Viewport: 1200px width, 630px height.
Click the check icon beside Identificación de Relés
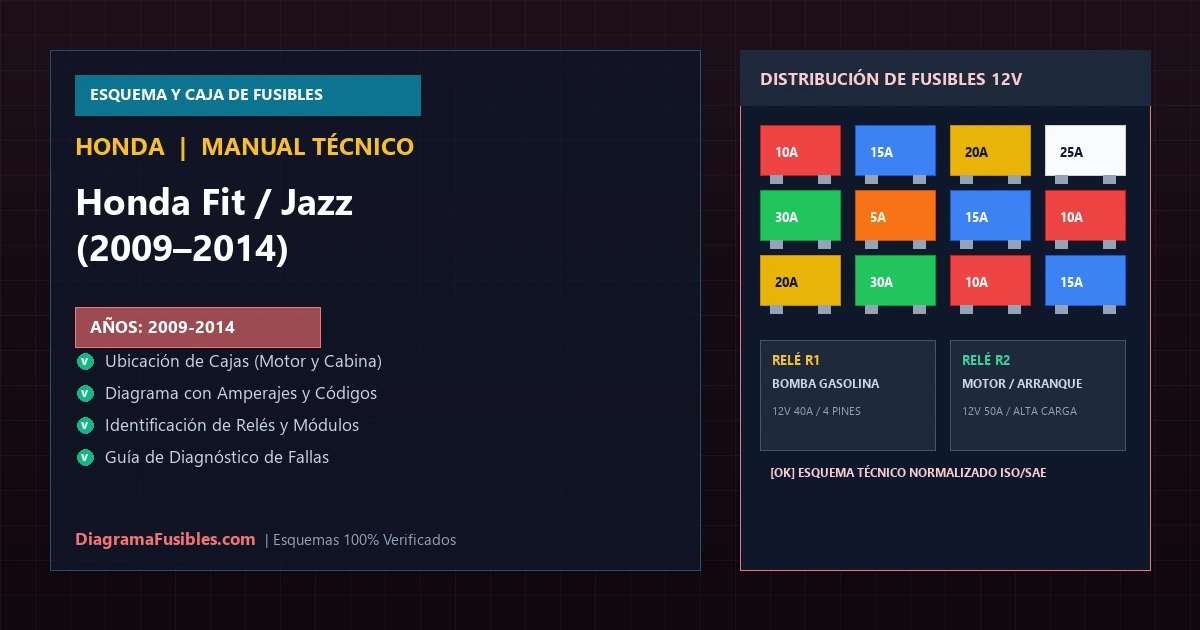point(84,425)
